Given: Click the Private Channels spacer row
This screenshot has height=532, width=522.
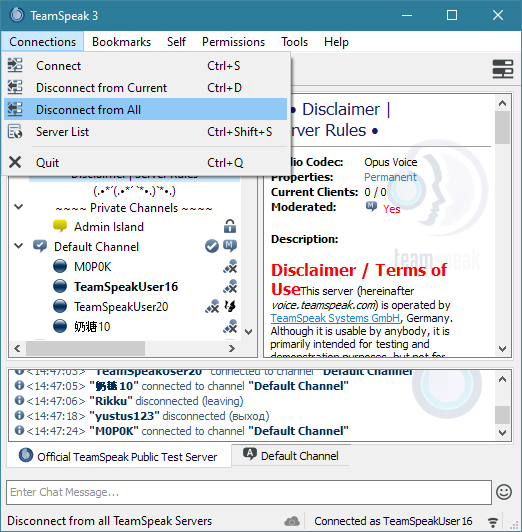Looking at the screenshot, I should (134, 208).
